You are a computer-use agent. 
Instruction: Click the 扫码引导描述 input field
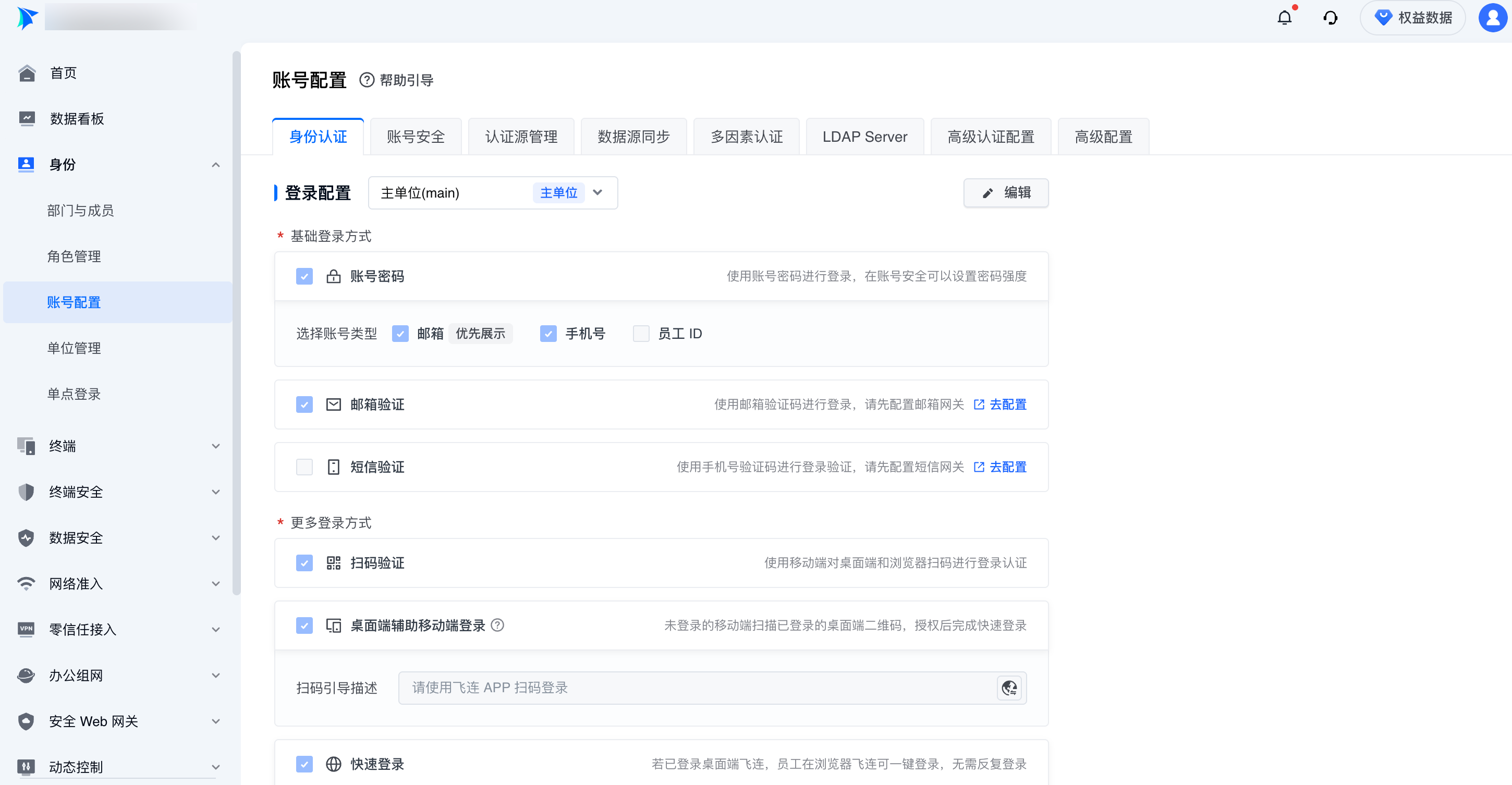[x=692, y=688]
